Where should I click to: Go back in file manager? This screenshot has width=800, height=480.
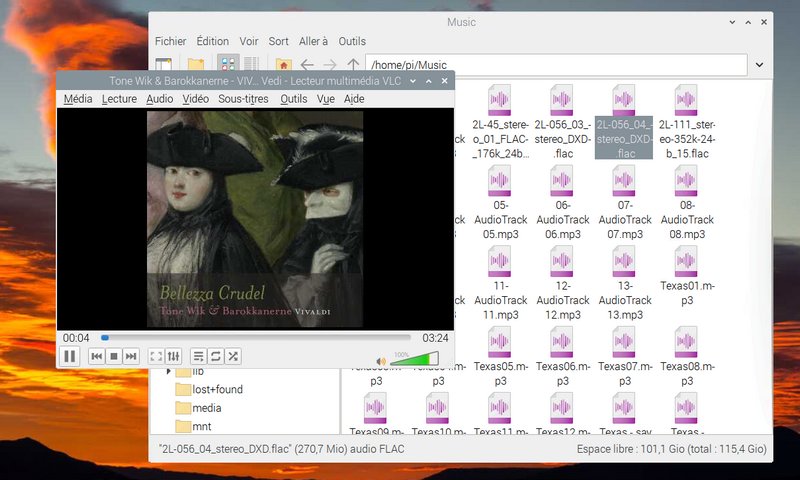click(307, 65)
